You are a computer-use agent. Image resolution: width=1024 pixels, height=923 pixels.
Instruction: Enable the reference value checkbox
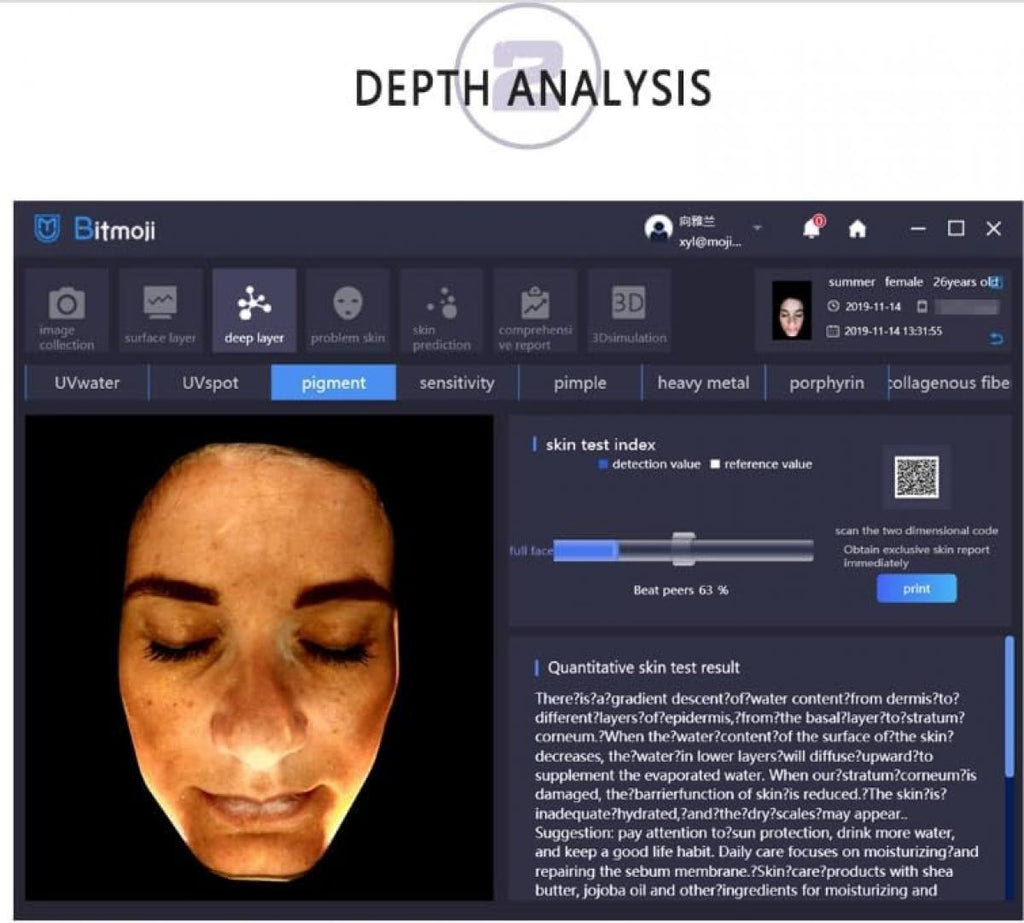(714, 464)
